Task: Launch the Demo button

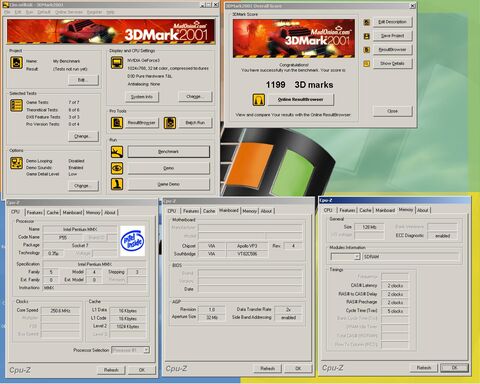Action: click(x=169, y=168)
